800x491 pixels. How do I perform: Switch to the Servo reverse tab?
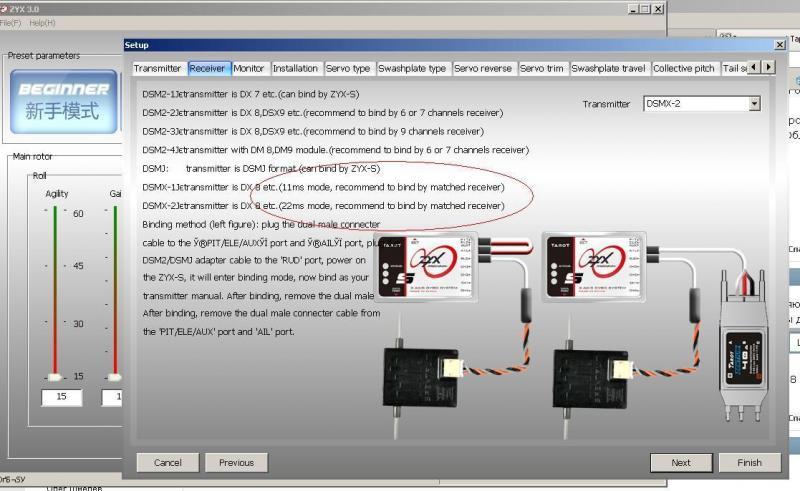[482, 68]
